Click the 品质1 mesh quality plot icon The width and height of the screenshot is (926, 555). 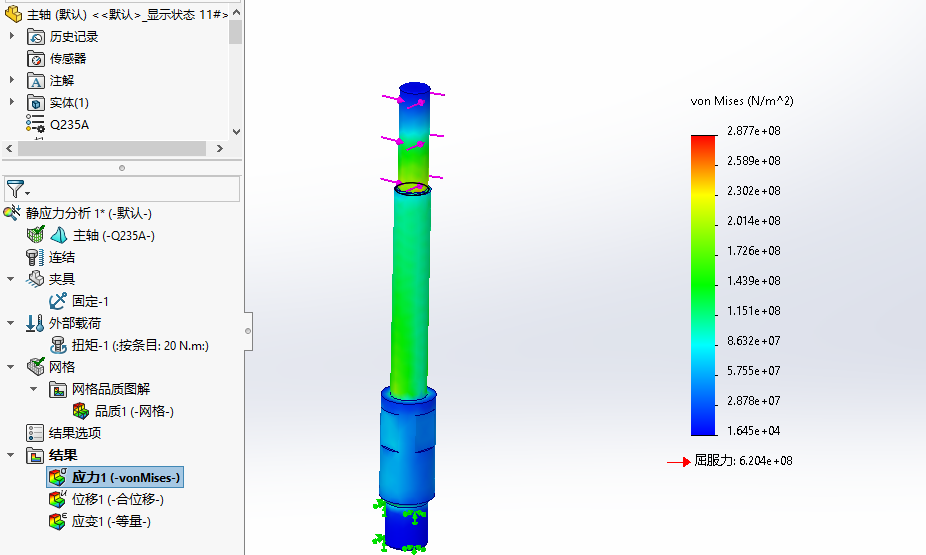81,411
